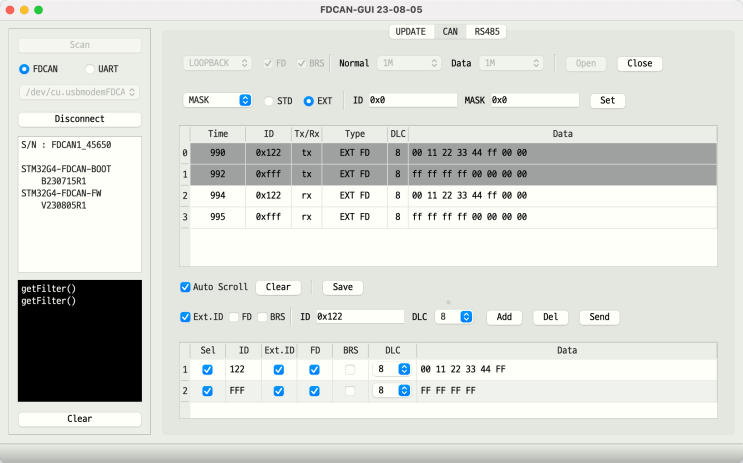Screen dimensions: 743x463
Task: Click the Add message button
Action: [x=504, y=318]
